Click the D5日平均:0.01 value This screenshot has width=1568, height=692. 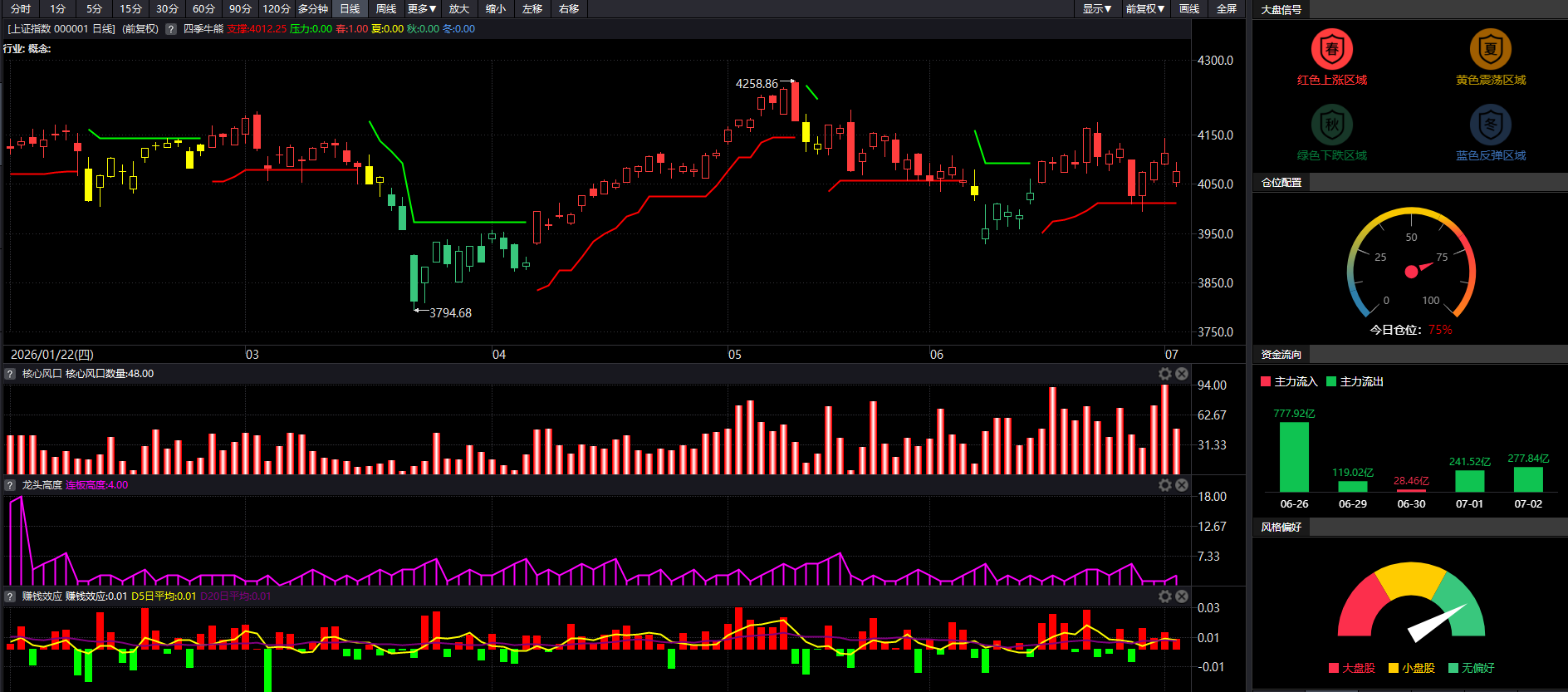point(164,596)
